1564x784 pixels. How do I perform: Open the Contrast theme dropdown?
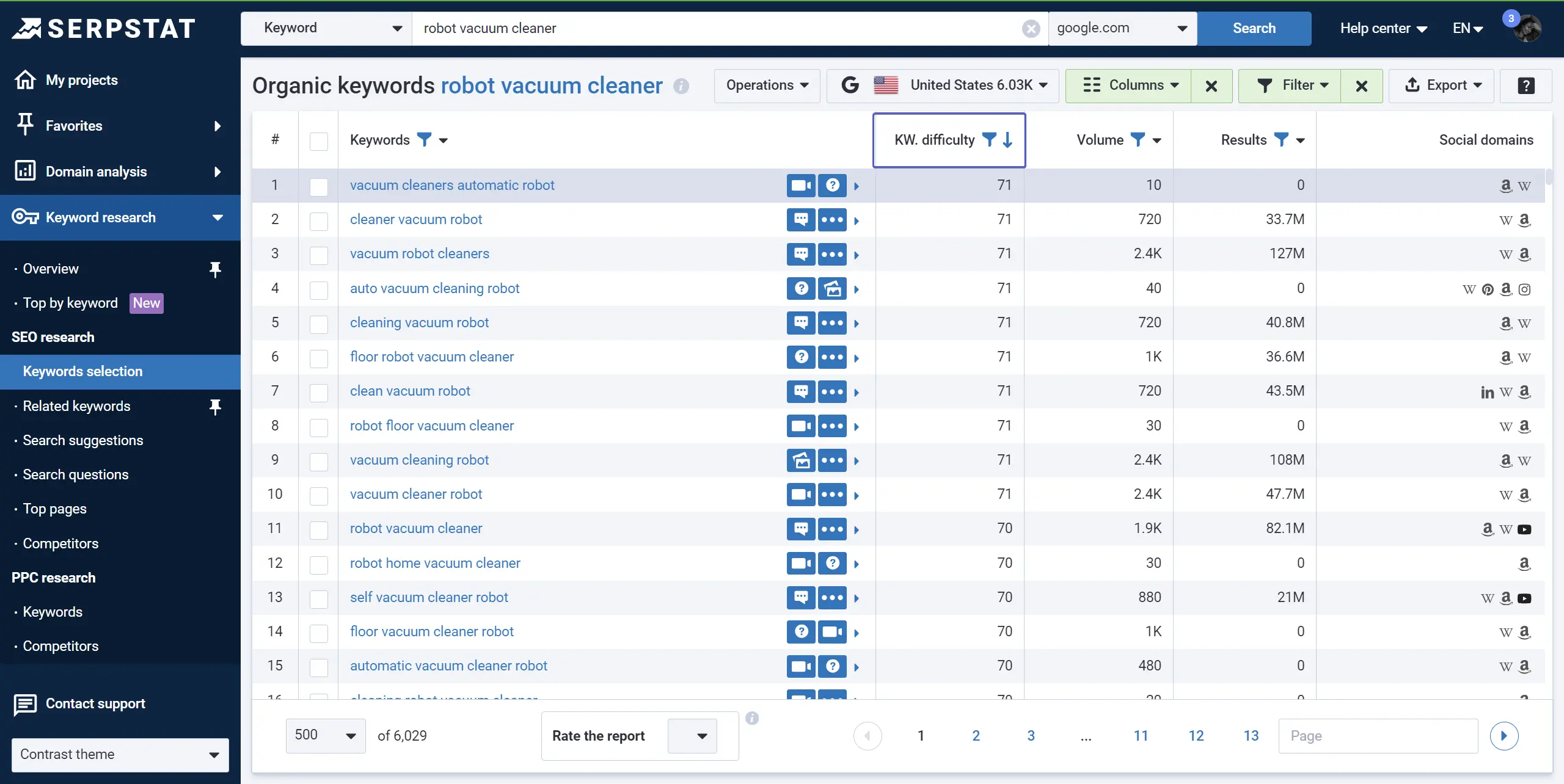pyautogui.click(x=120, y=755)
